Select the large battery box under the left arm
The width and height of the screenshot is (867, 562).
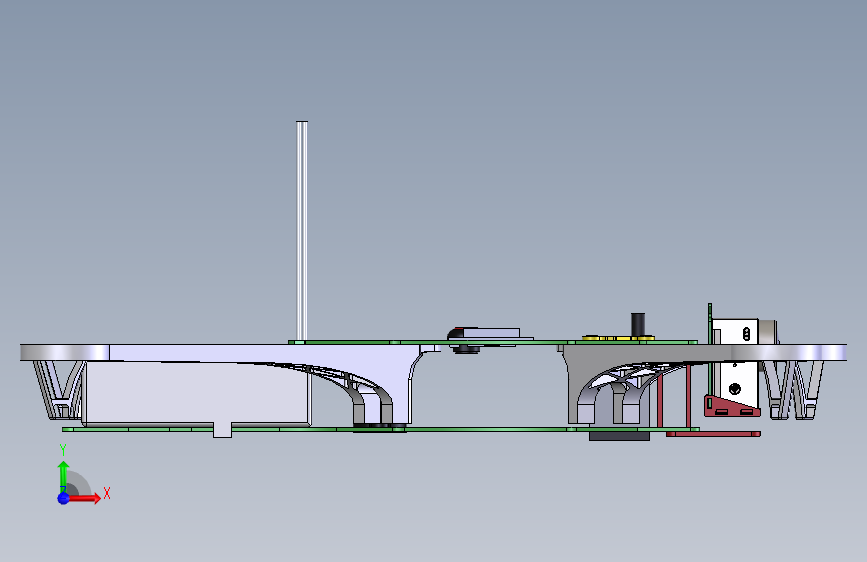pyautogui.click(x=196, y=393)
